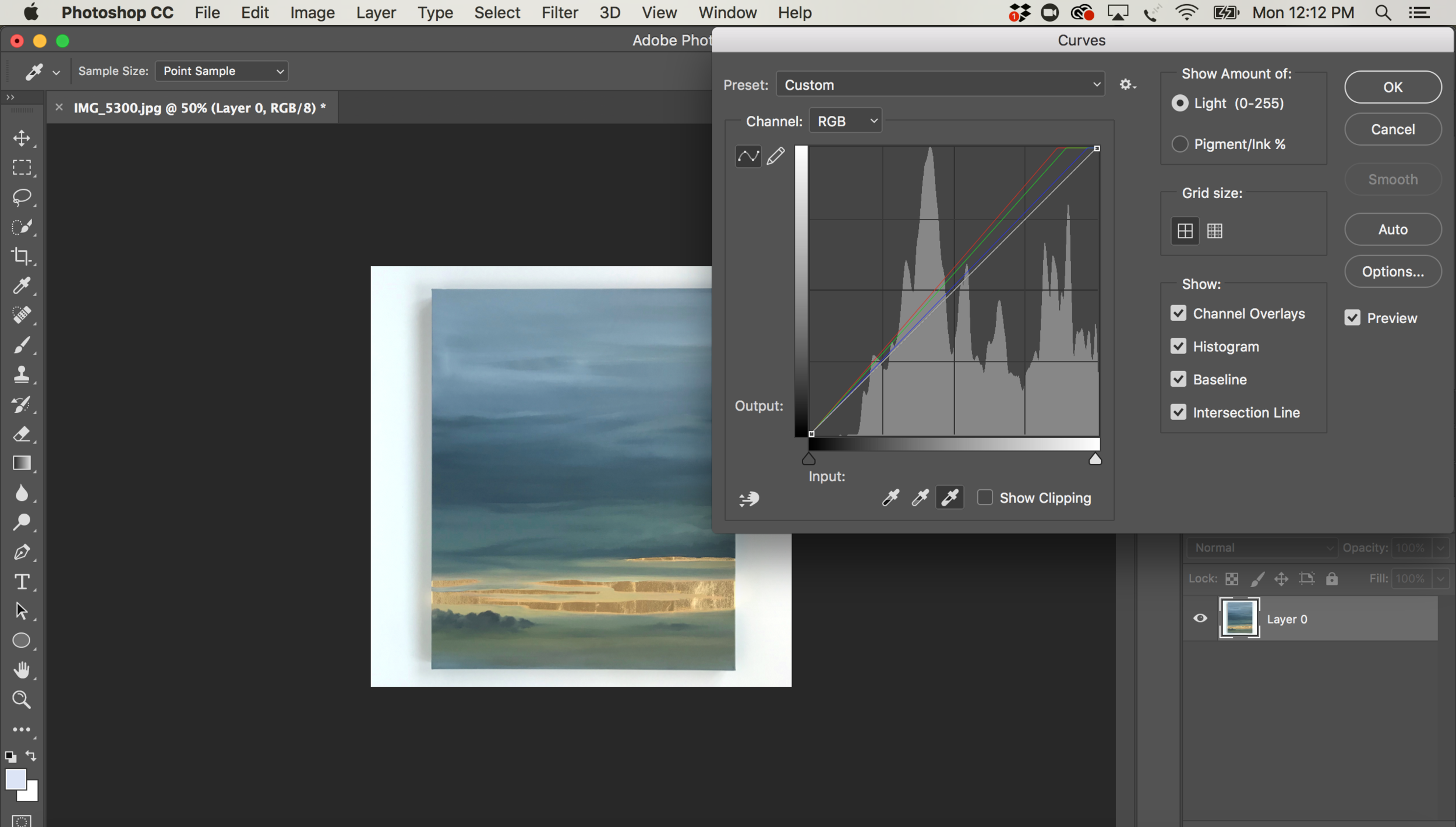Open the eyedropper tool preset picker arrow

click(x=56, y=72)
